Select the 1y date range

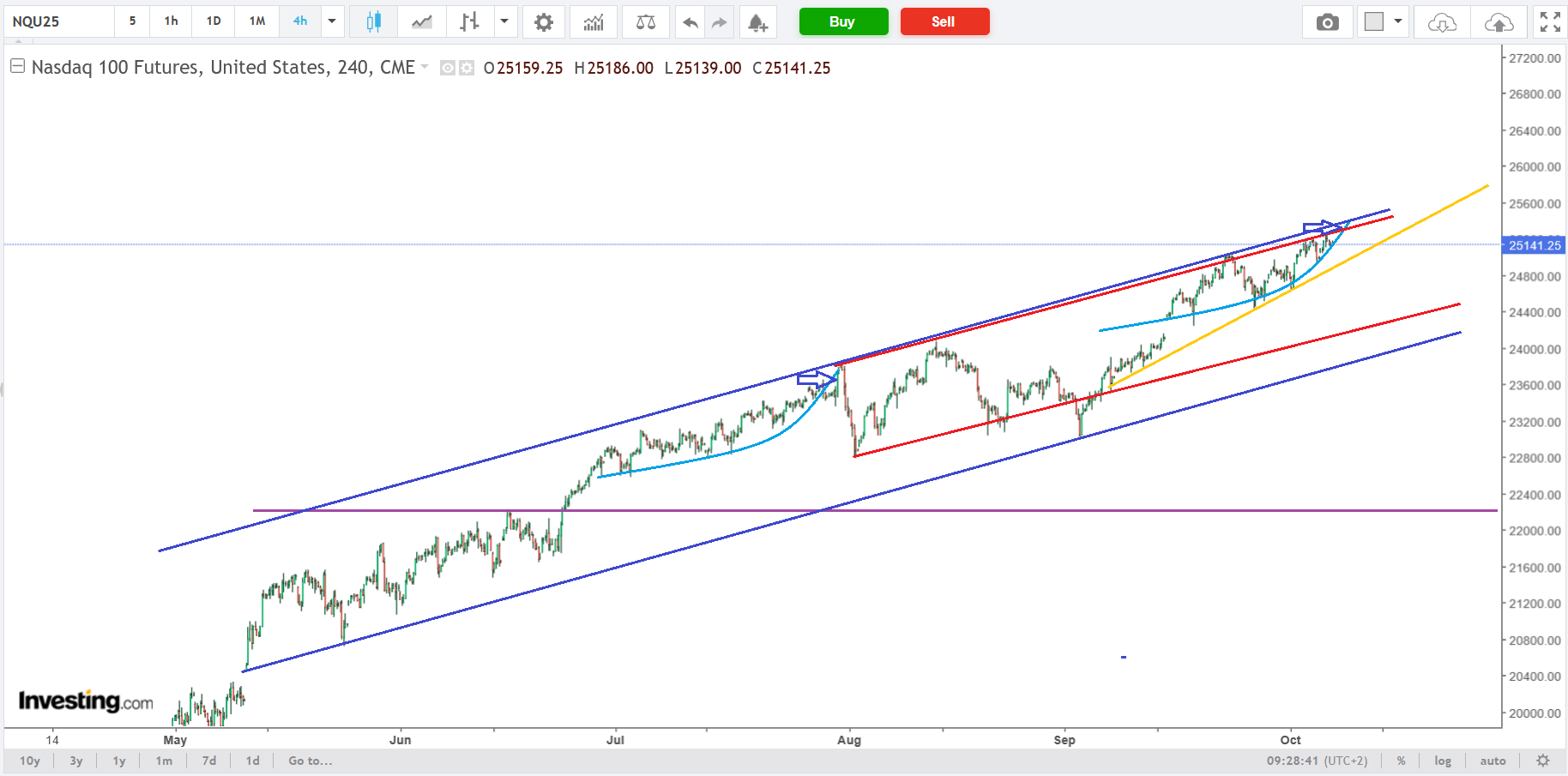pos(119,761)
